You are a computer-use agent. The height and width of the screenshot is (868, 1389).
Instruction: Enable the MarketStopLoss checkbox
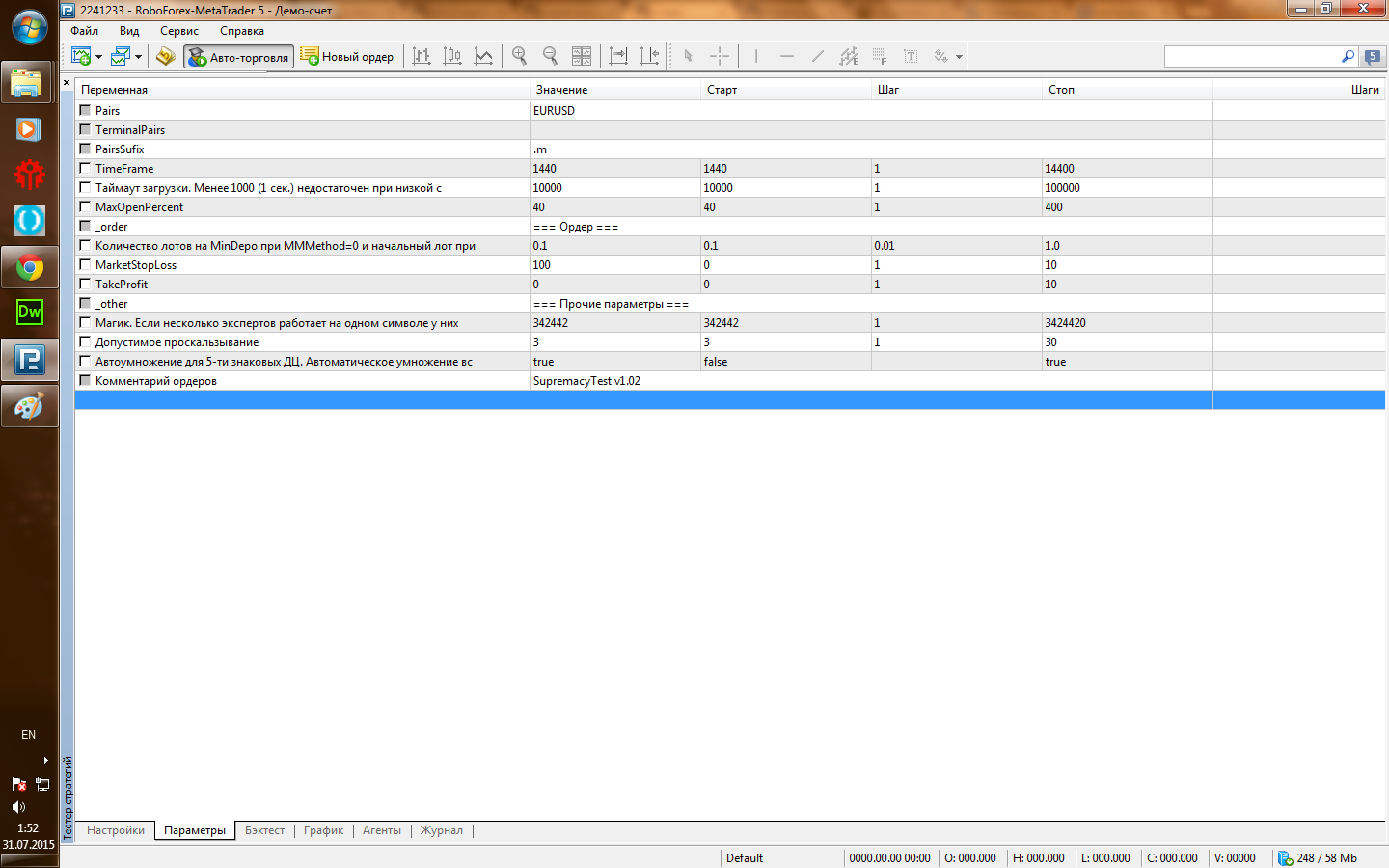(x=85, y=264)
